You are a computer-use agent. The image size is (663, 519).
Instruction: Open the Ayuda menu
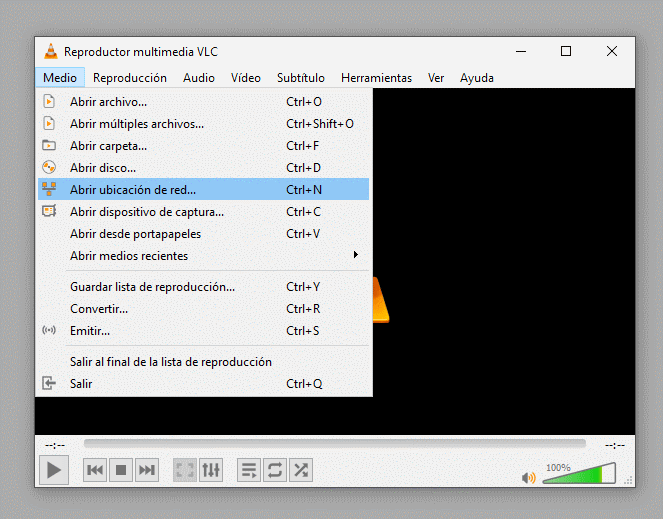pyautogui.click(x=477, y=78)
